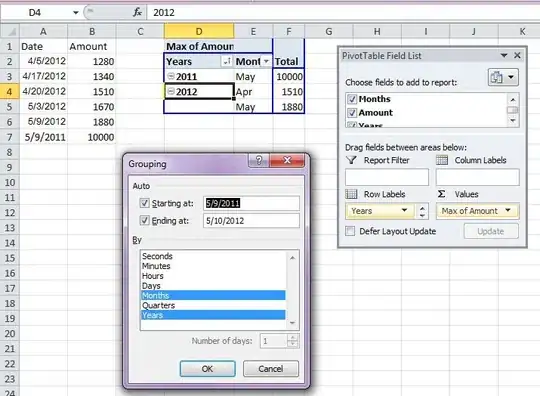Open the Years filter dropdown in pivot header
The image size is (540, 396).
(227, 61)
